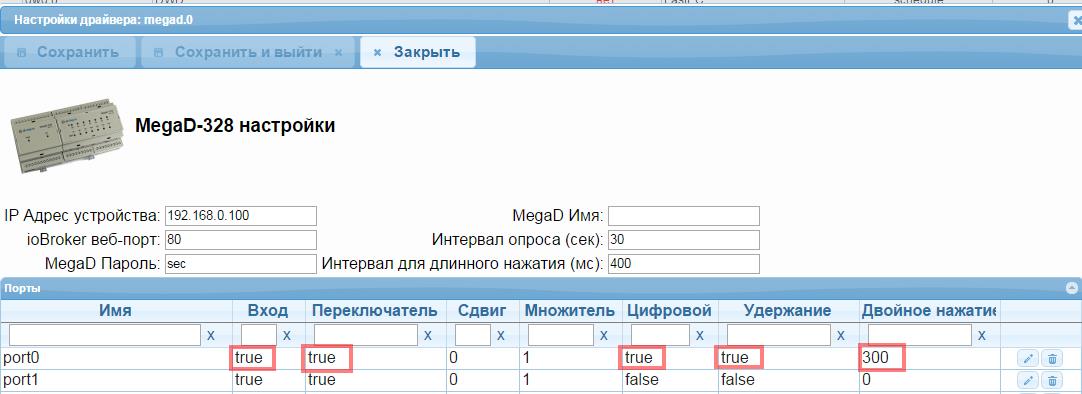Click port1 Цифровой value false
Screen dimensions: 1082x394
(642, 380)
